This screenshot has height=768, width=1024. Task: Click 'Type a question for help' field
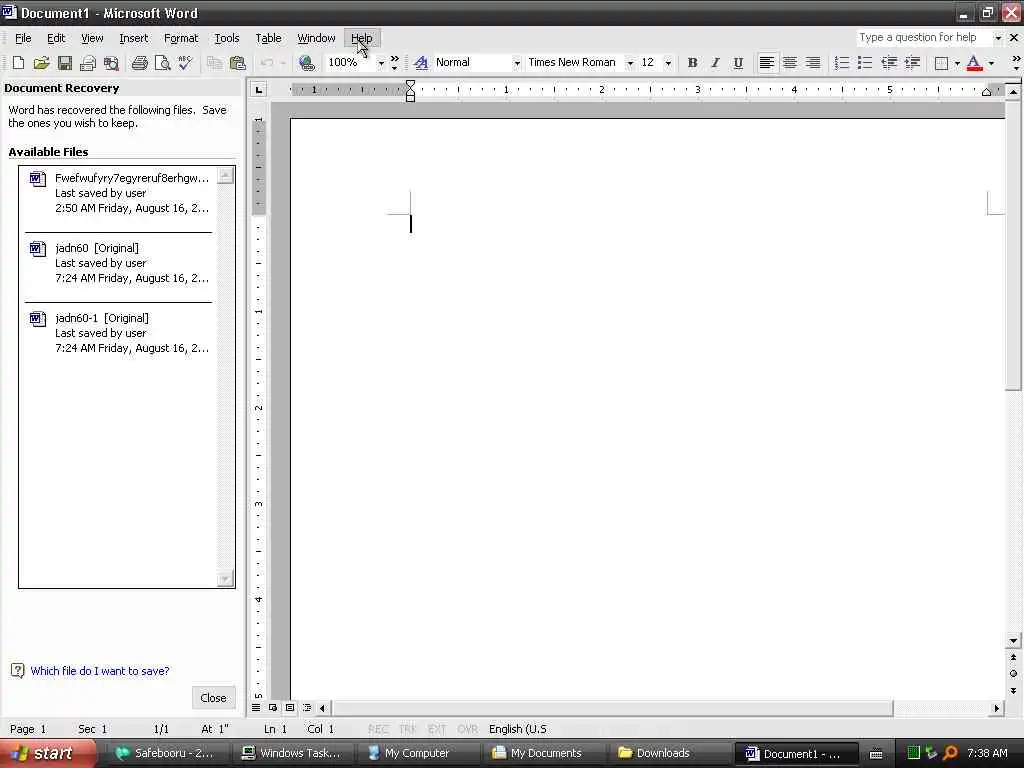coord(923,38)
